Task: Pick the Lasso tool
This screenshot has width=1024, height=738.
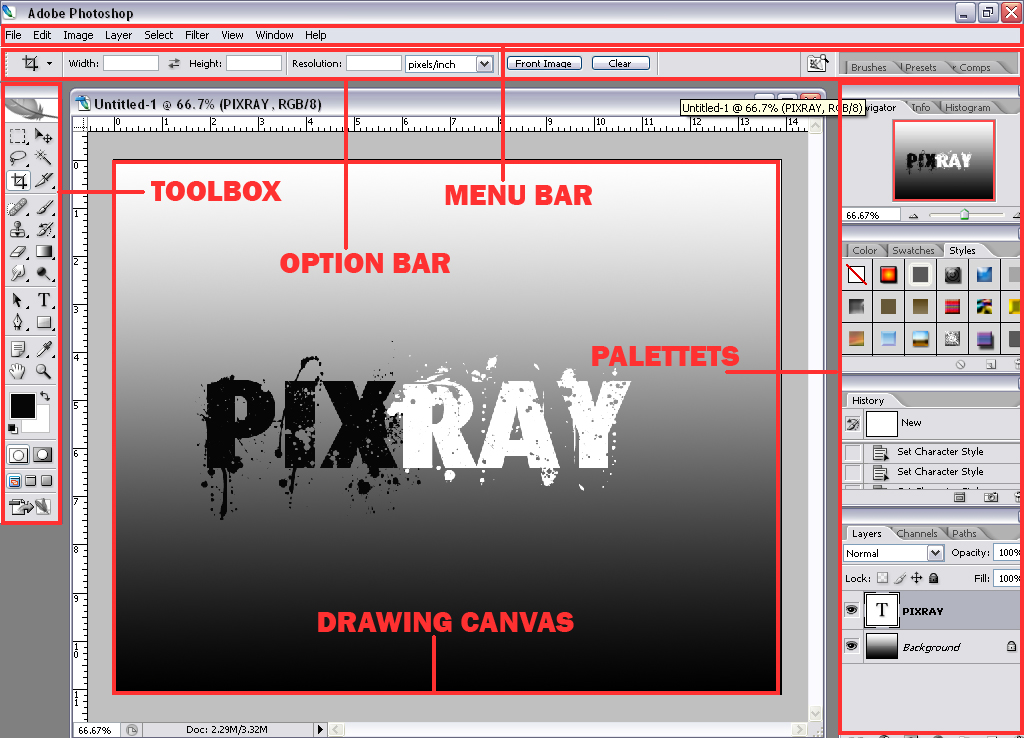Action: click(18, 157)
